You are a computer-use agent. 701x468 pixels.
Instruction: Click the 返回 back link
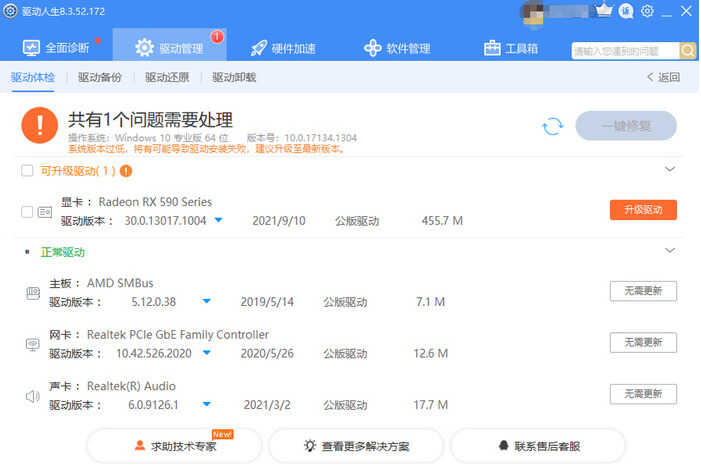(663, 77)
